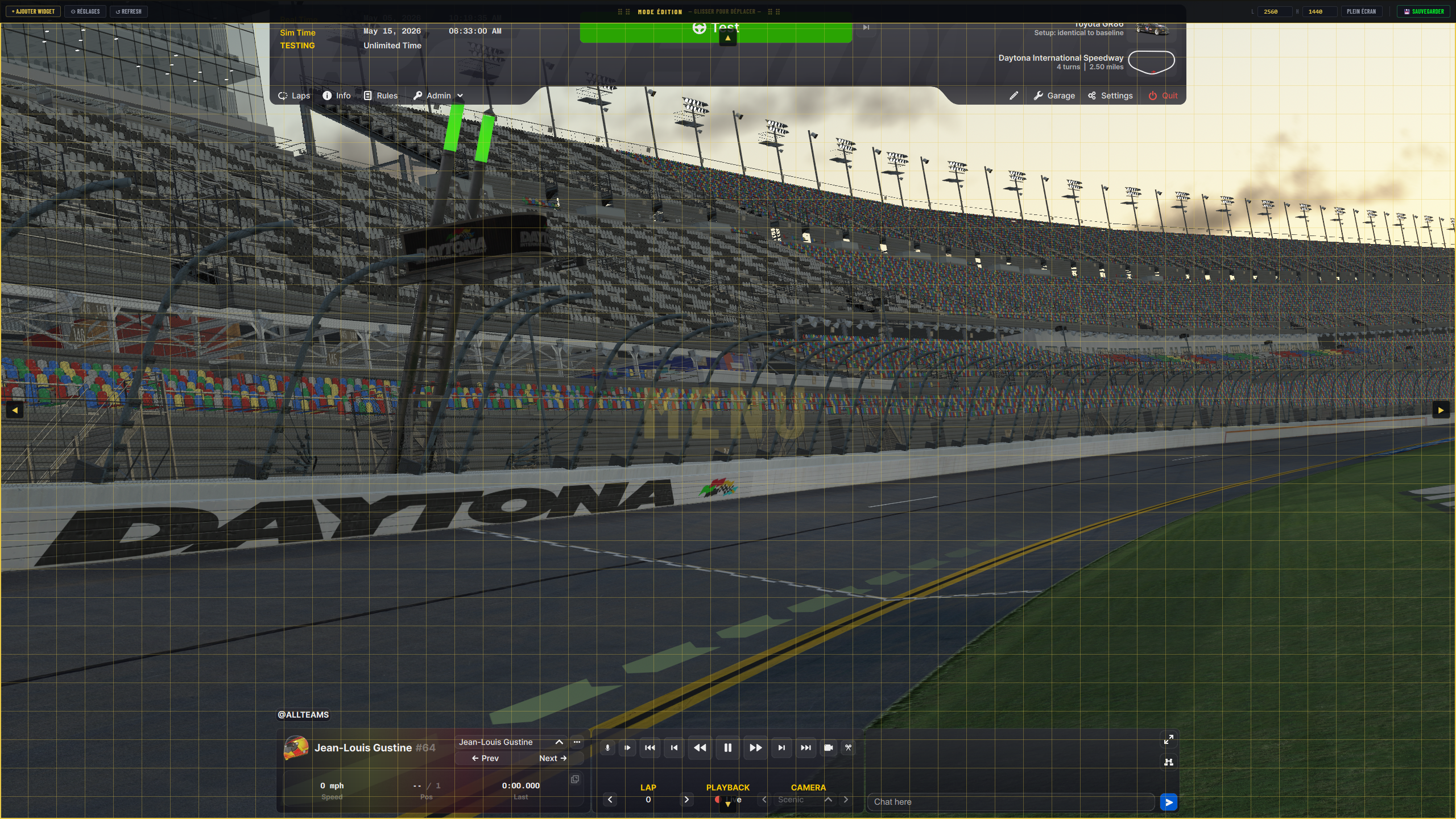1456x819 pixels.
Task: Click the Plein Écran button
Action: [x=1361, y=11]
